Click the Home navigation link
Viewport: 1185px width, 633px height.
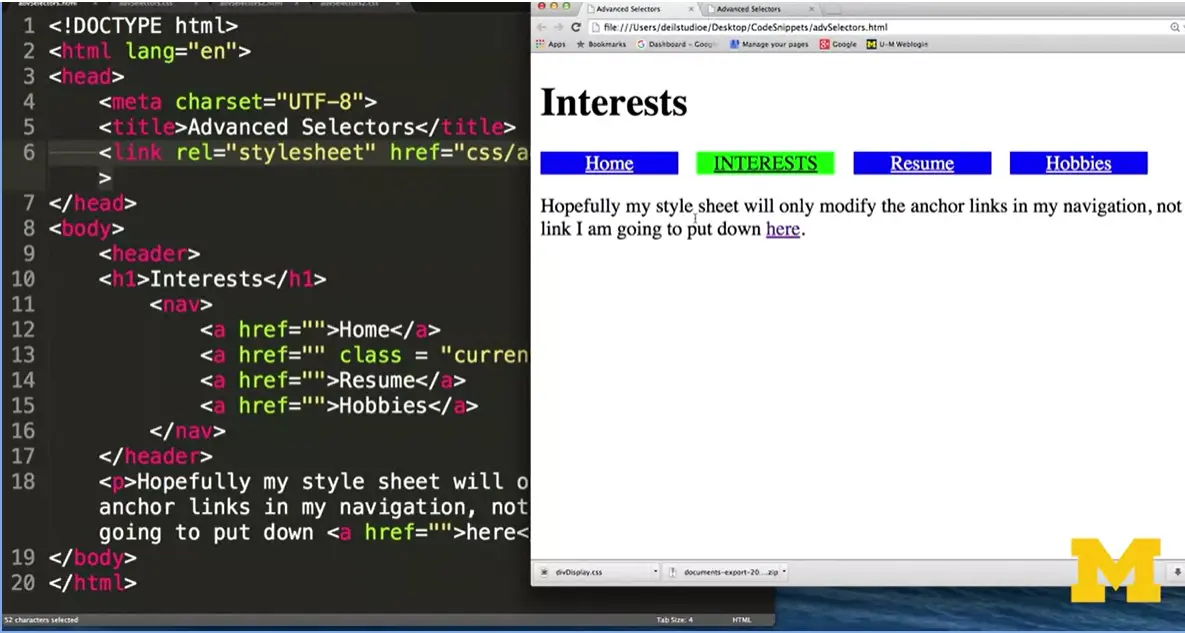tap(609, 164)
